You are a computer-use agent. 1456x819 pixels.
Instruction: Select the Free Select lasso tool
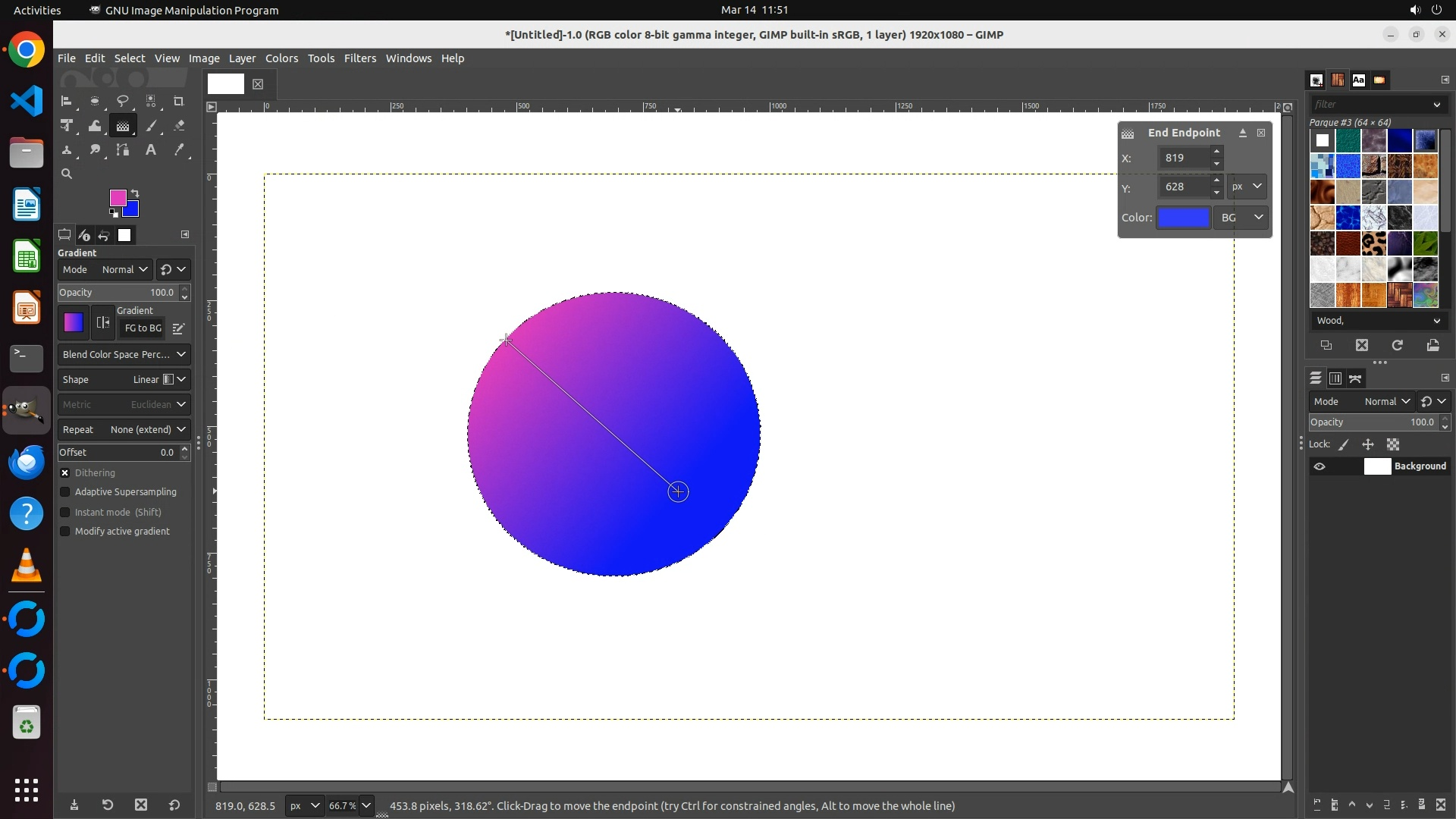point(122,101)
